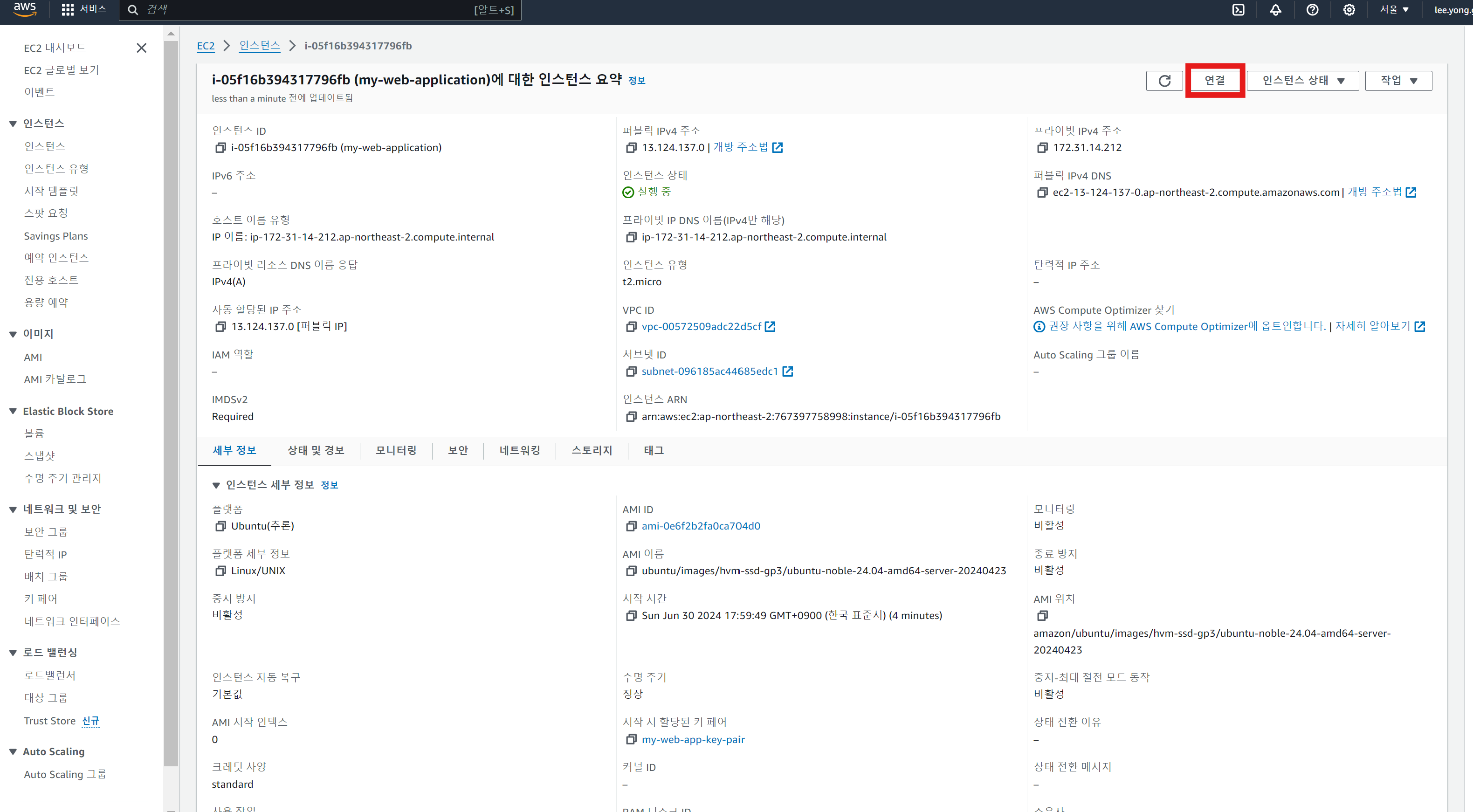The image size is (1473, 812).
Task: Copy the private IPv4 address 172.31.14.212
Action: (x=1042, y=148)
